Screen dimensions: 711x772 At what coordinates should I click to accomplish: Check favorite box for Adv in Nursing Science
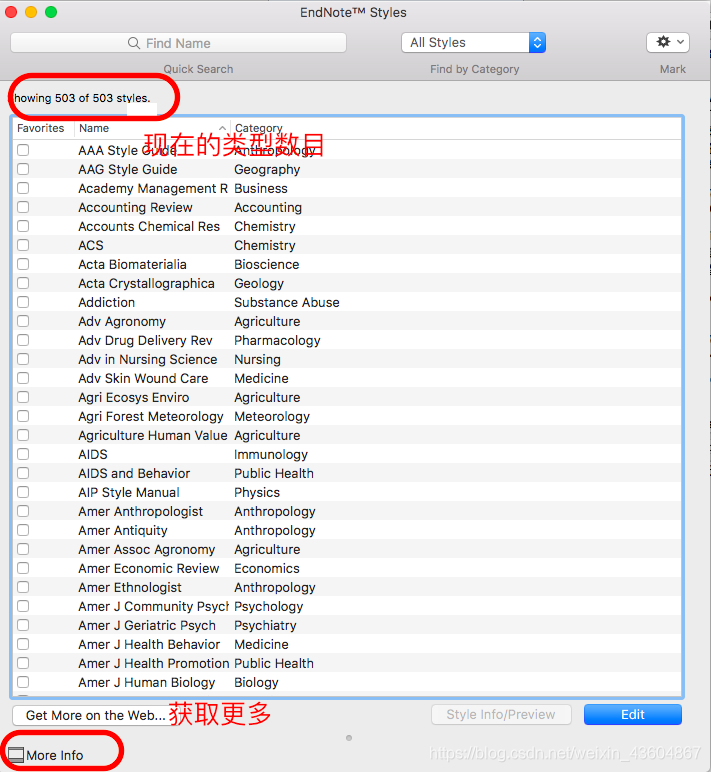pyautogui.click(x=23, y=359)
